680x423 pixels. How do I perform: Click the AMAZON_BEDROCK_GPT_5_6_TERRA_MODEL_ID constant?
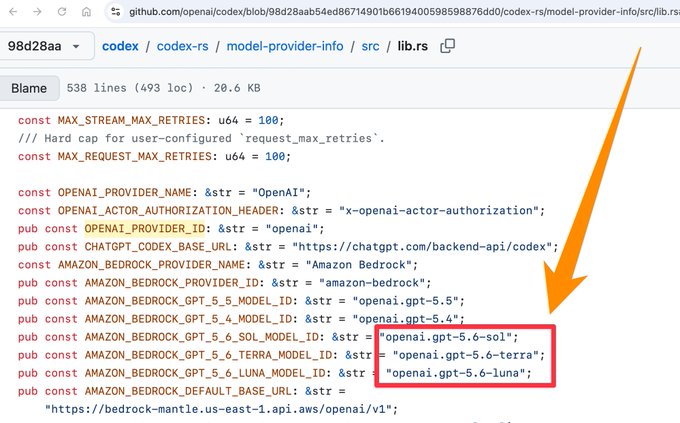[x=208, y=355]
